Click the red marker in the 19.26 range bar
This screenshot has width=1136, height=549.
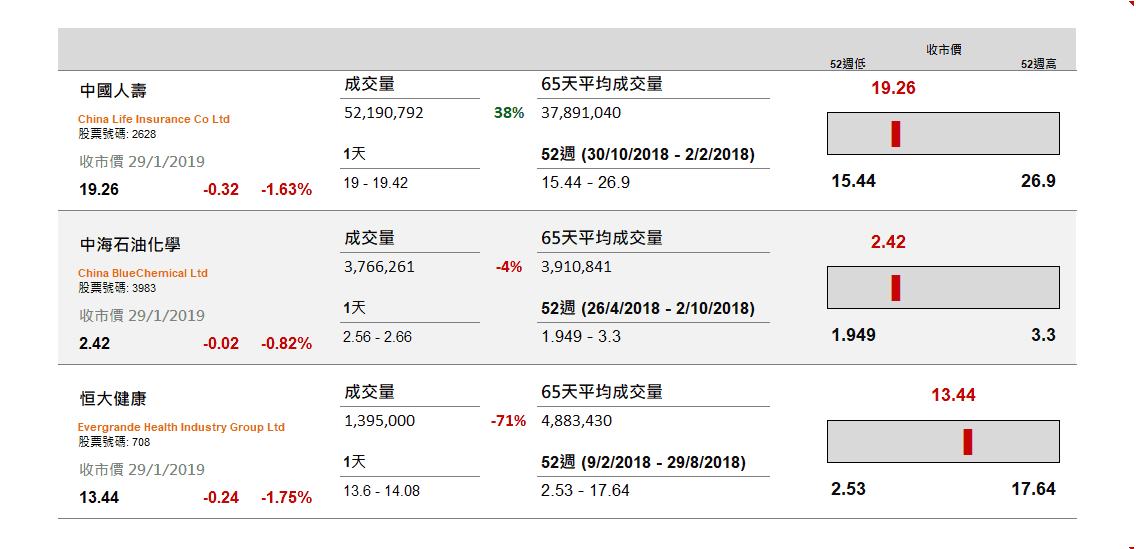[x=895, y=134]
